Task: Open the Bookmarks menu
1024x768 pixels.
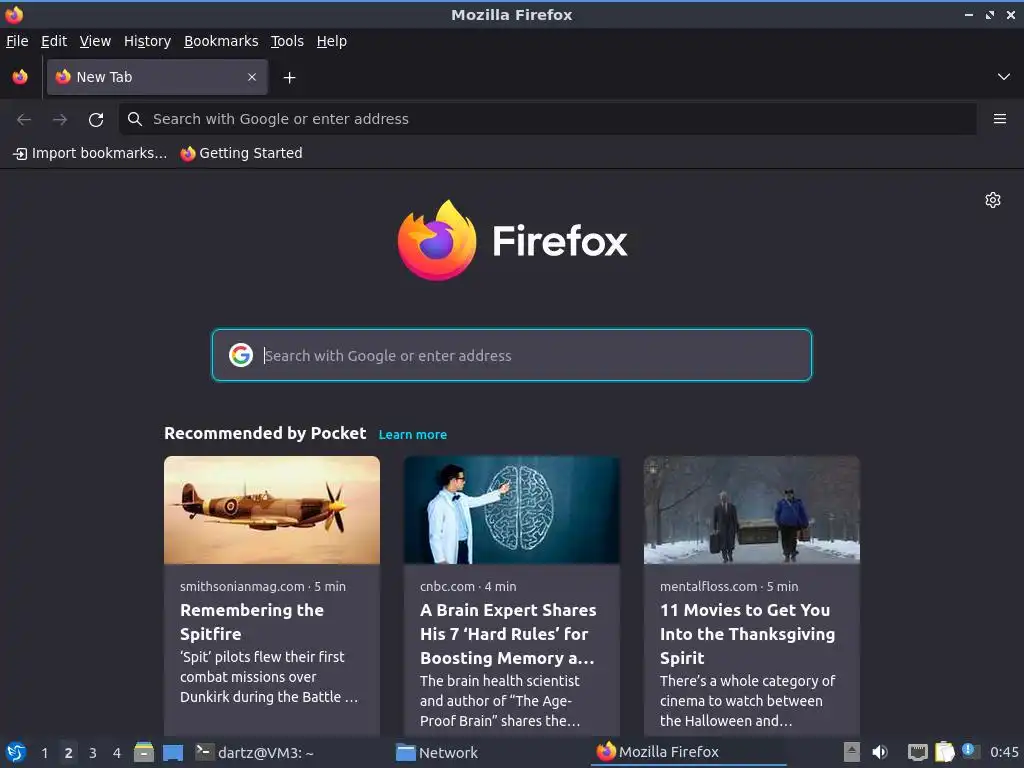Action: tap(221, 41)
